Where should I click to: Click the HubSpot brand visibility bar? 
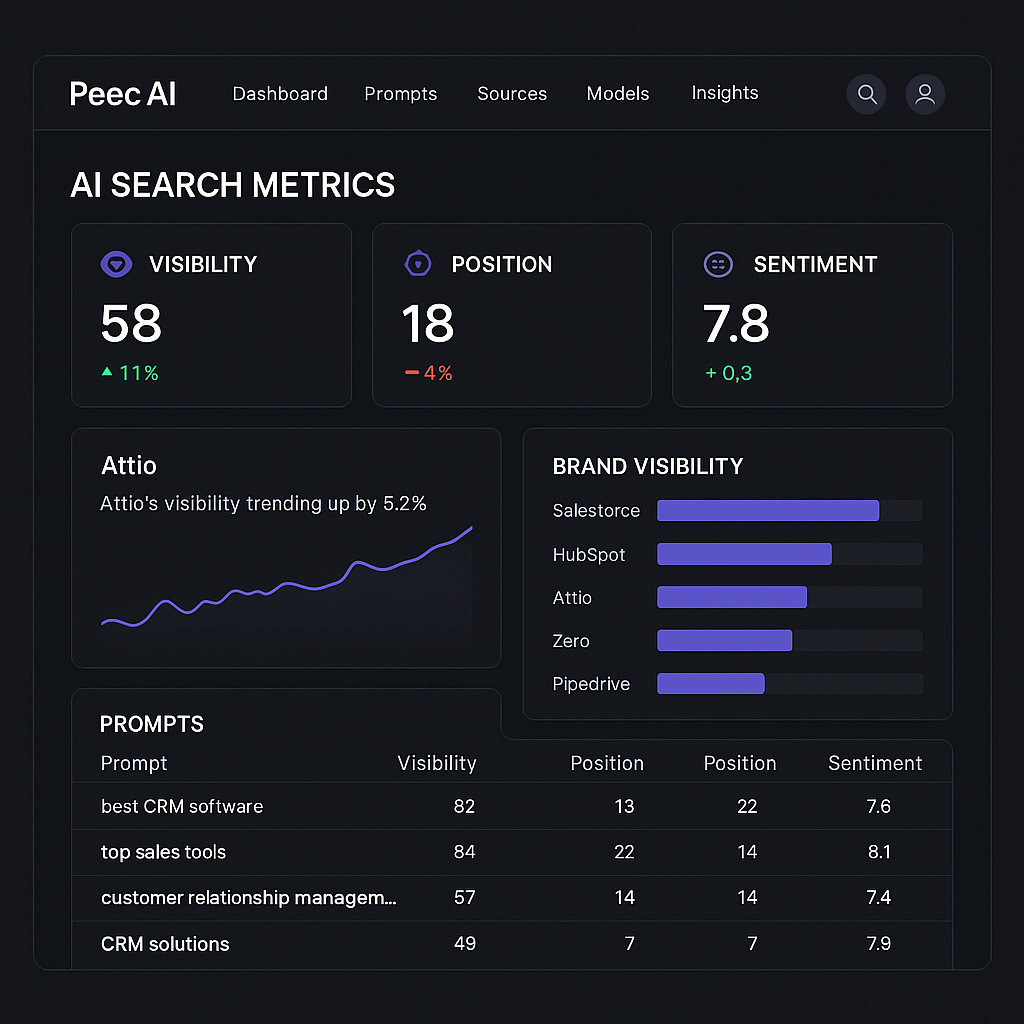tap(744, 554)
